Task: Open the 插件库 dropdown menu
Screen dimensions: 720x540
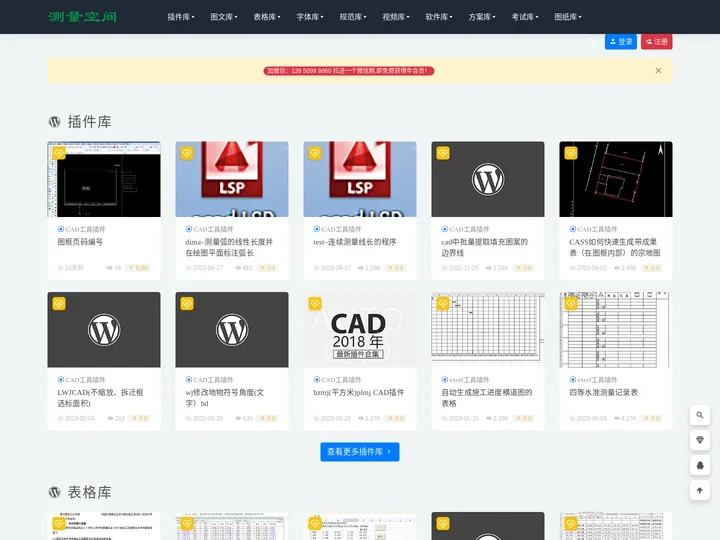Action: [180, 17]
